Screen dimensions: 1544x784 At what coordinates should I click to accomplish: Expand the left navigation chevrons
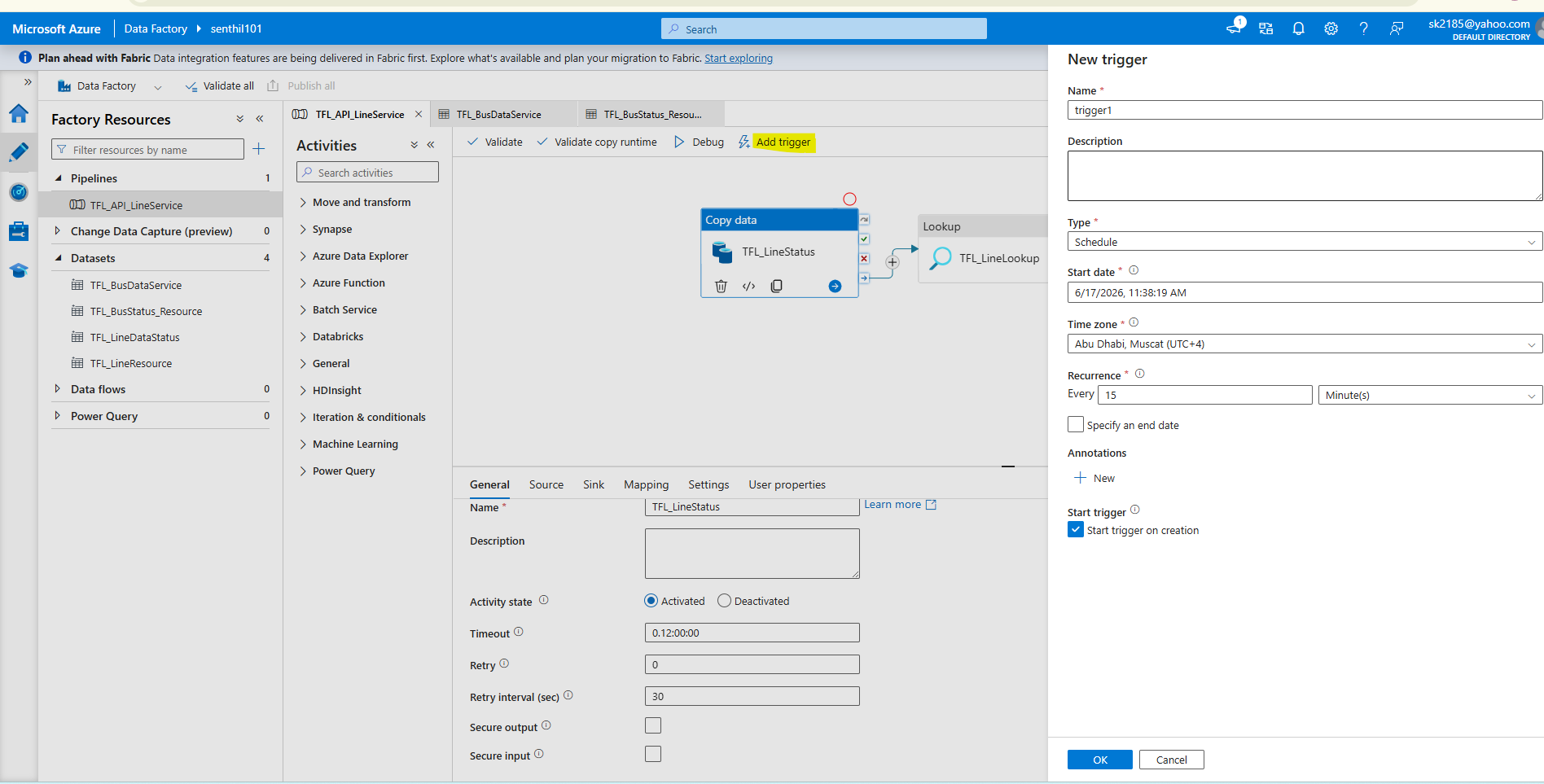click(x=28, y=82)
